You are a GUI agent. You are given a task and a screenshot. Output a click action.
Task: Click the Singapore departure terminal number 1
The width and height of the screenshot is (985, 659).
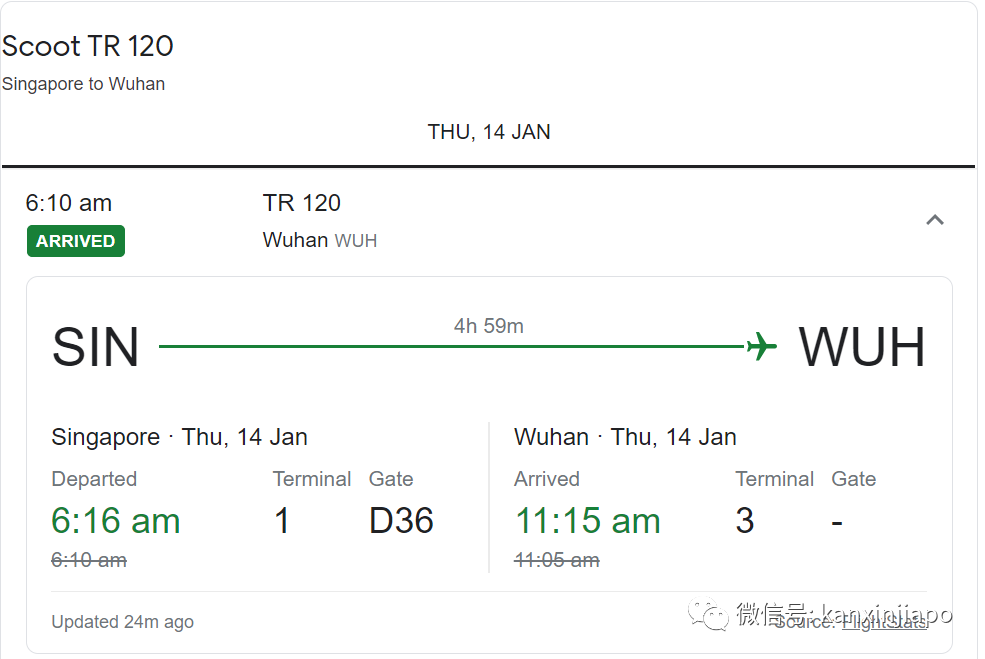click(282, 521)
